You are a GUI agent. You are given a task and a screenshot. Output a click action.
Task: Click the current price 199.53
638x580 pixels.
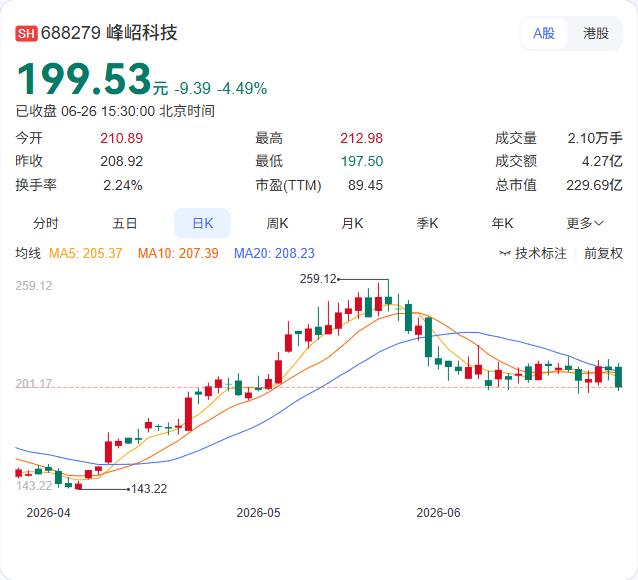coord(84,79)
